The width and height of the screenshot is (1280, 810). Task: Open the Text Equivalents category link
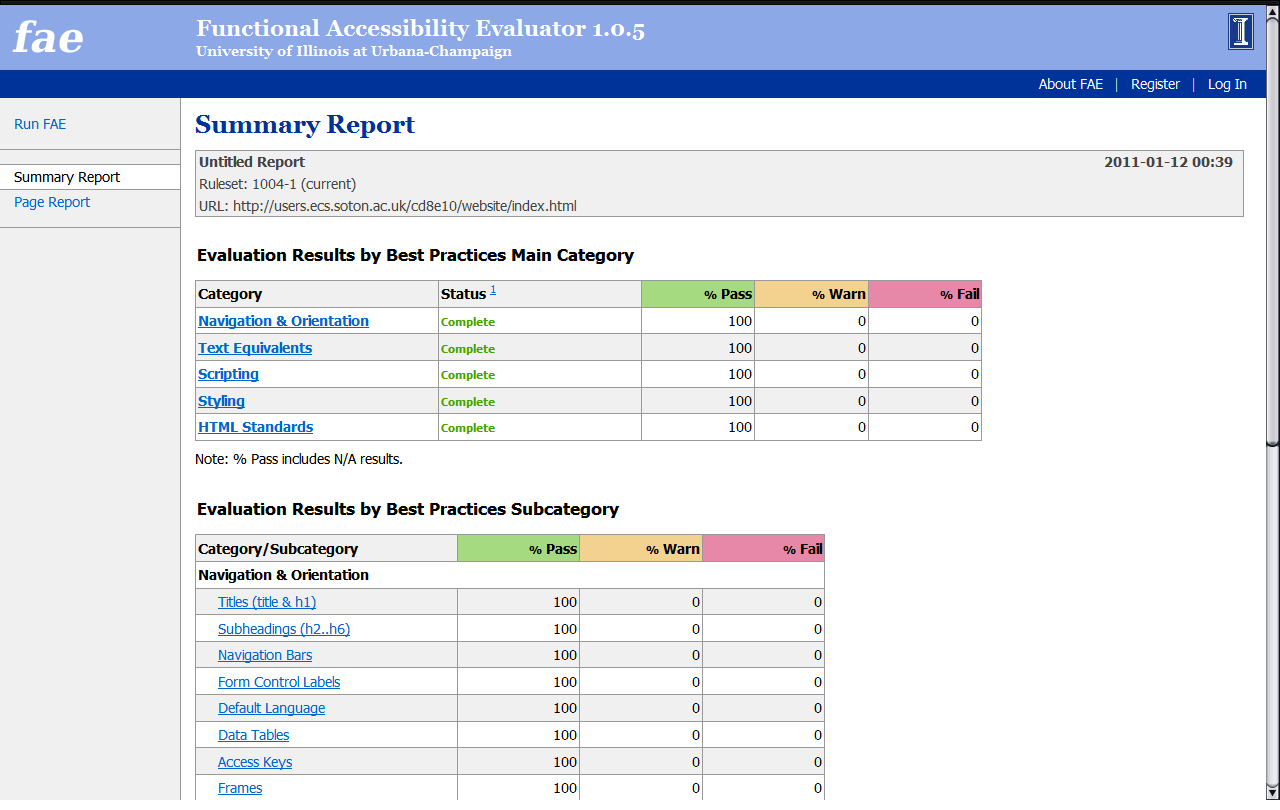(x=255, y=348)
